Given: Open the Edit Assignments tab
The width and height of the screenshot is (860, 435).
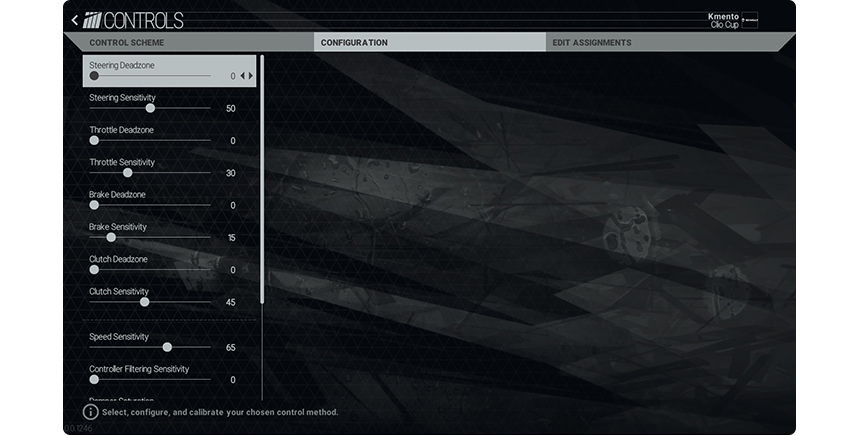Looking at the screenshot, I should click(592, 43).
